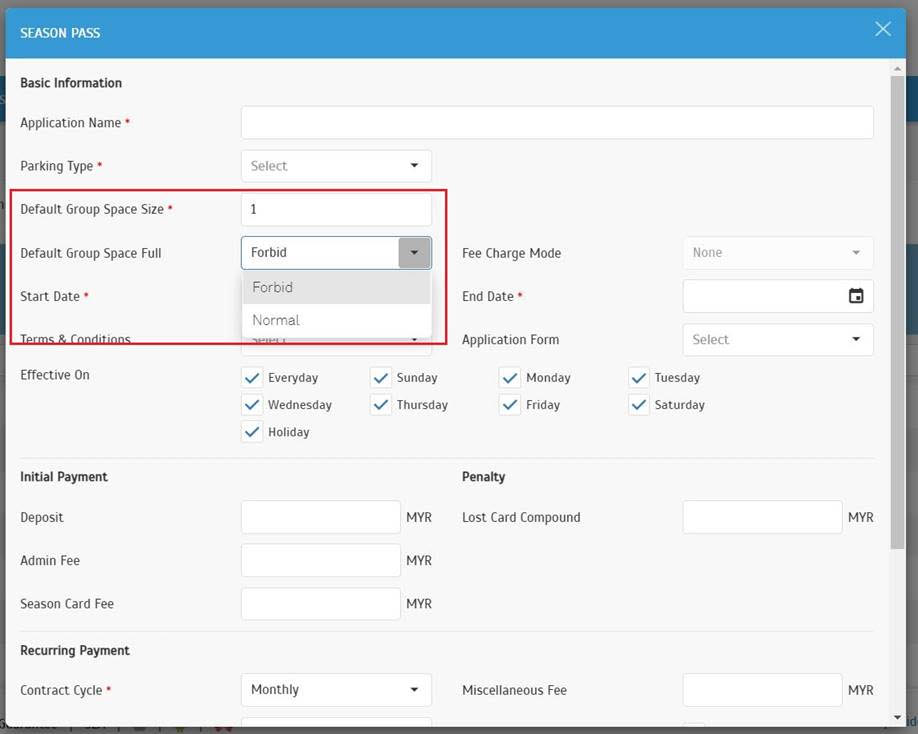Select the Season Card Fee input
The image size is (918, 734).
(320, 604)
